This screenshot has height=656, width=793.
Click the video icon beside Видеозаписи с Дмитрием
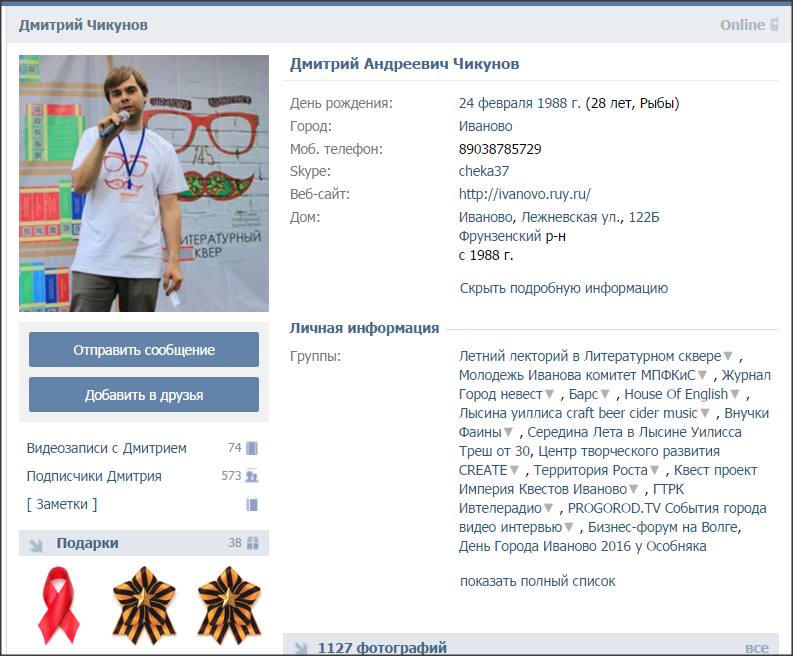(x=252, y=448)
